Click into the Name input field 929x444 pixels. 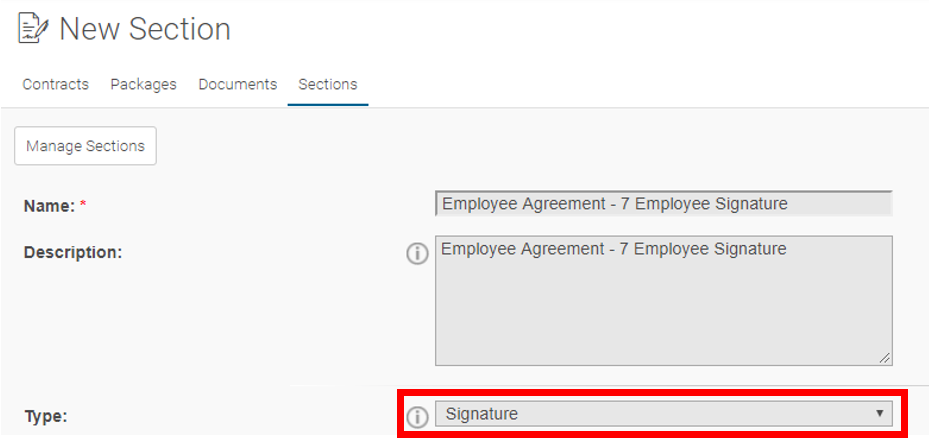click(x=664, y=204)
